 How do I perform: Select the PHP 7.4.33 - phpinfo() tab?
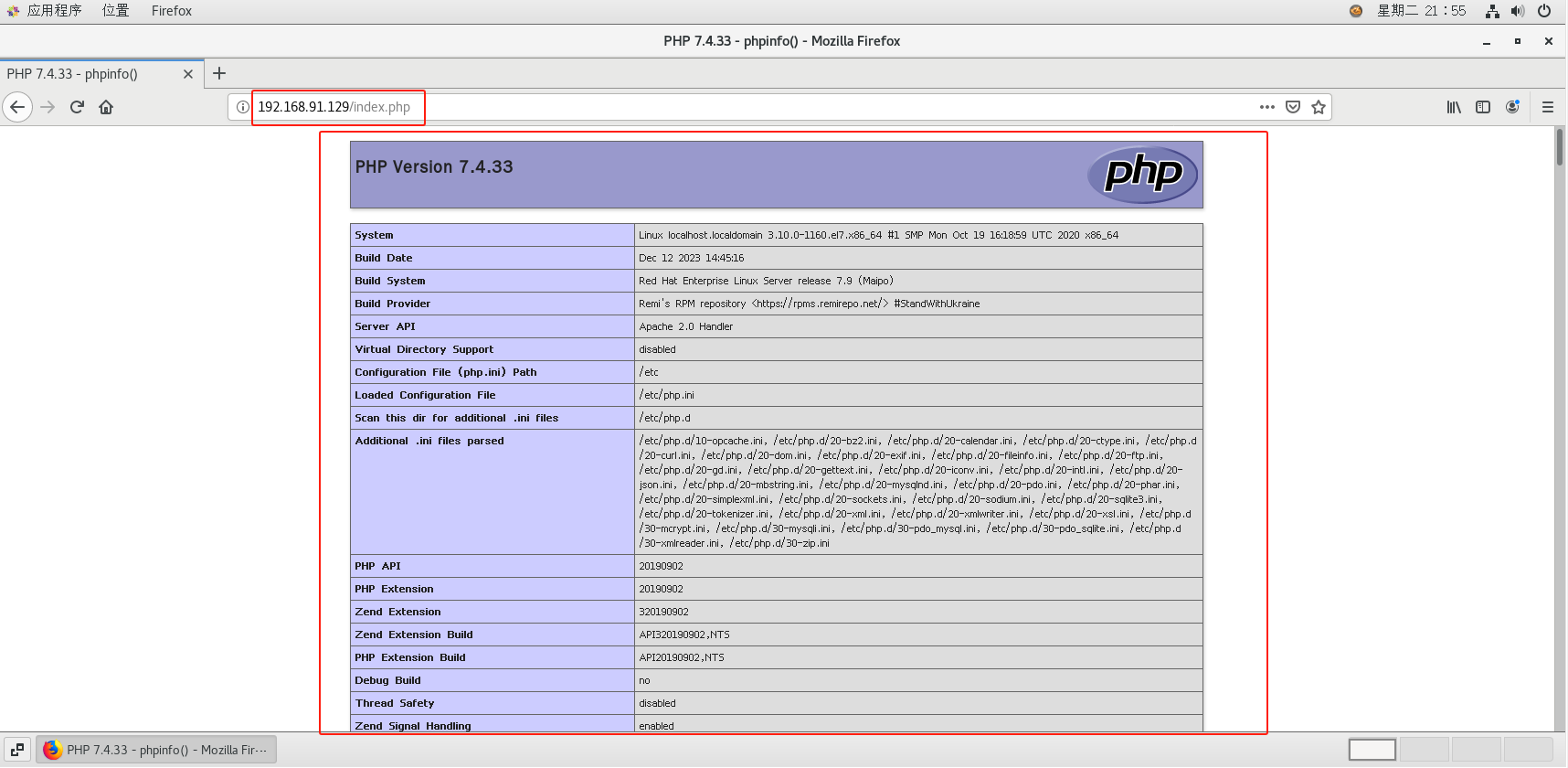(101, 74)
